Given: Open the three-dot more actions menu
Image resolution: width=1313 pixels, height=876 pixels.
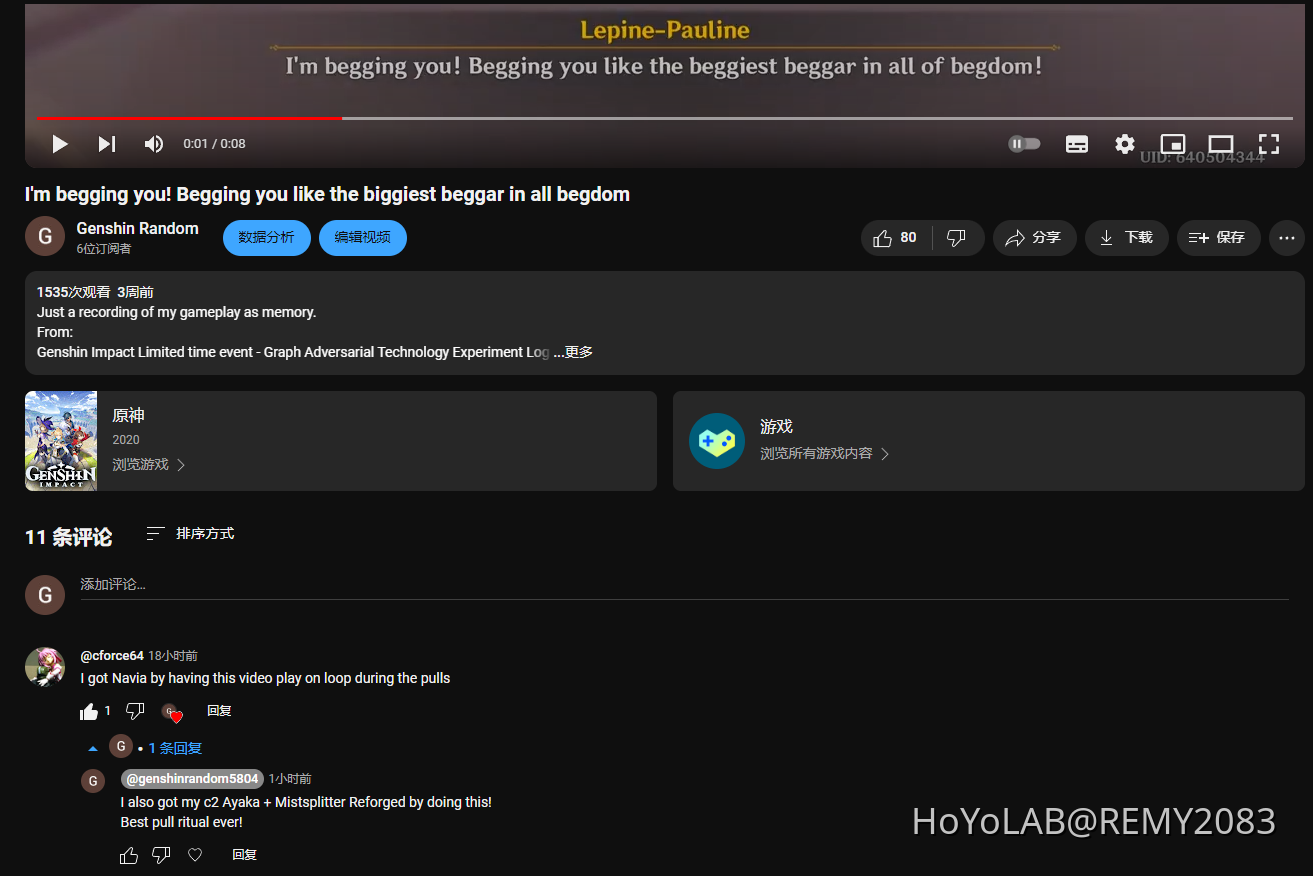Looking at the screenshot, I should [x=1286, y=238].
